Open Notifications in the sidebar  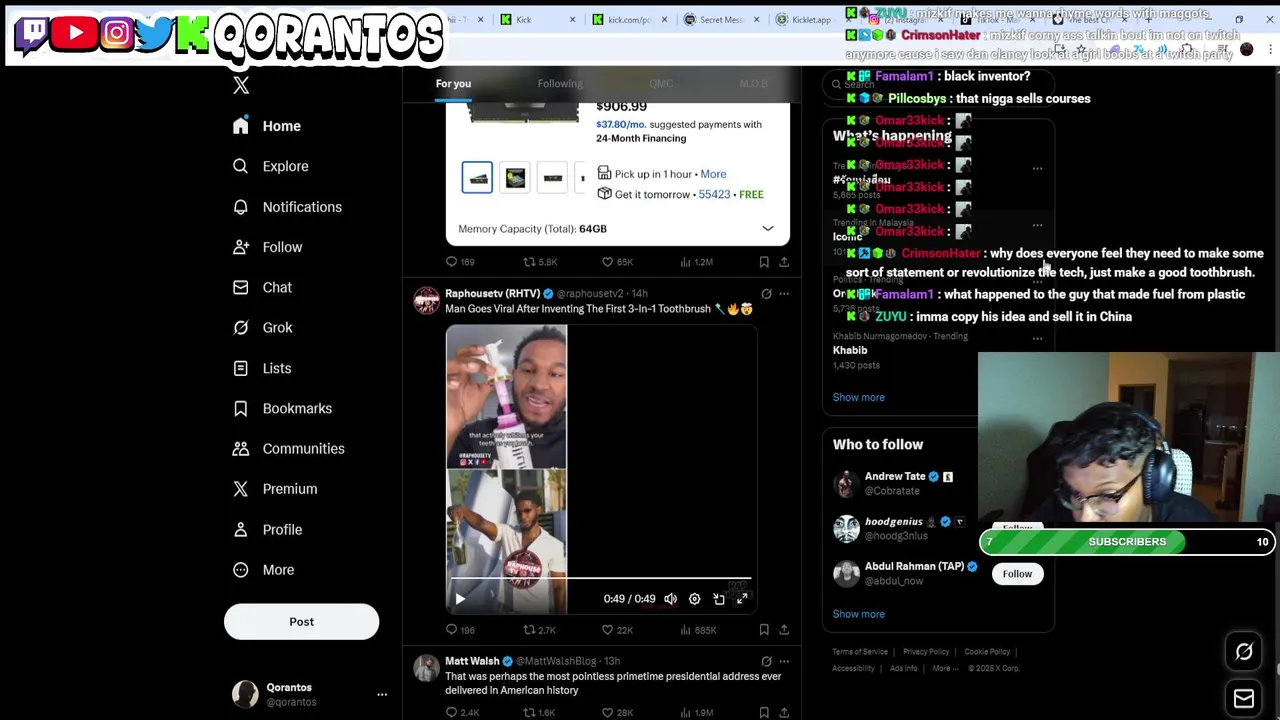click(287, 207)
